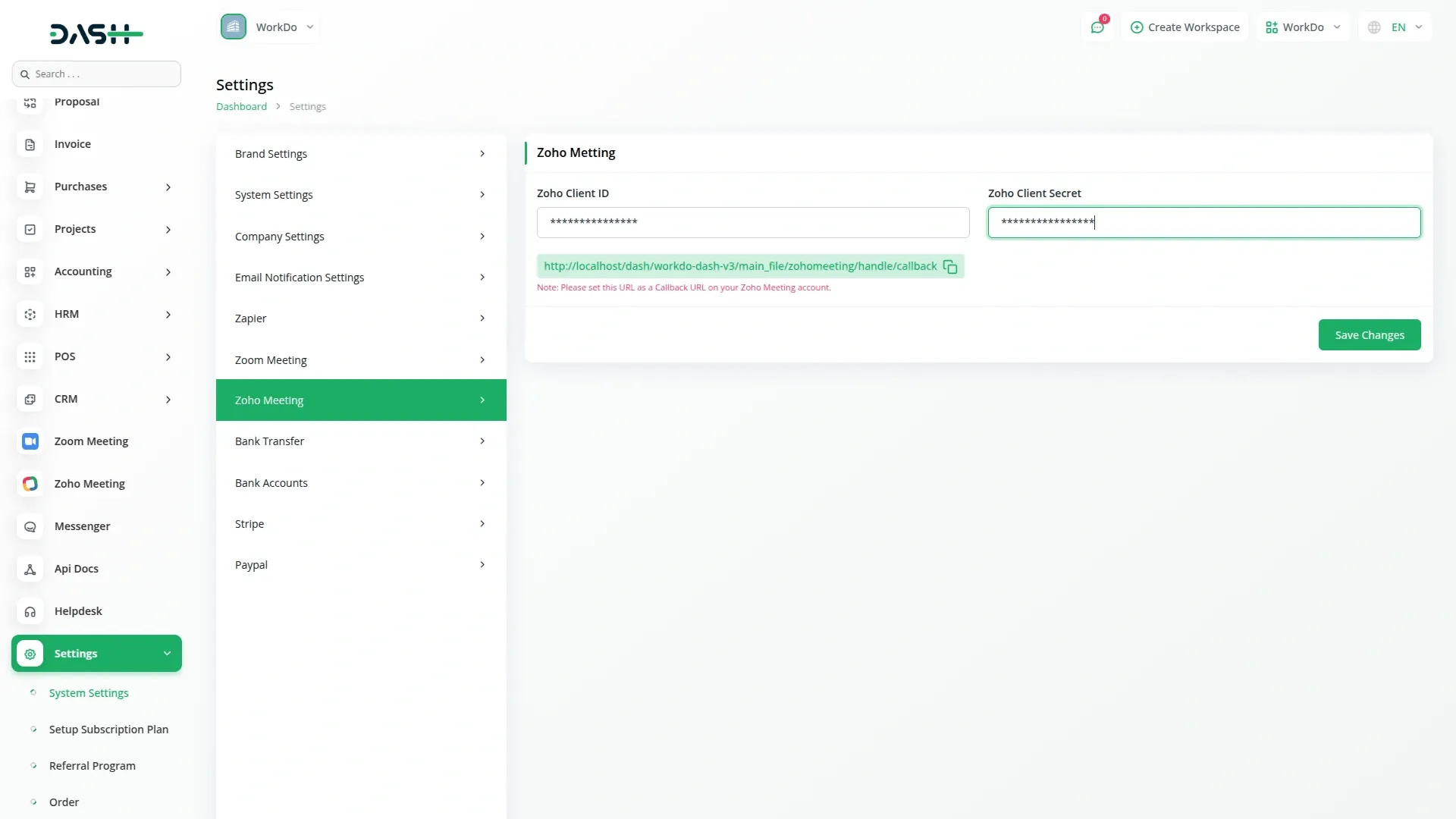Select System Settings under Settings menu
The width and height of the screenshot is (1456, 819).
pos(87,692)
